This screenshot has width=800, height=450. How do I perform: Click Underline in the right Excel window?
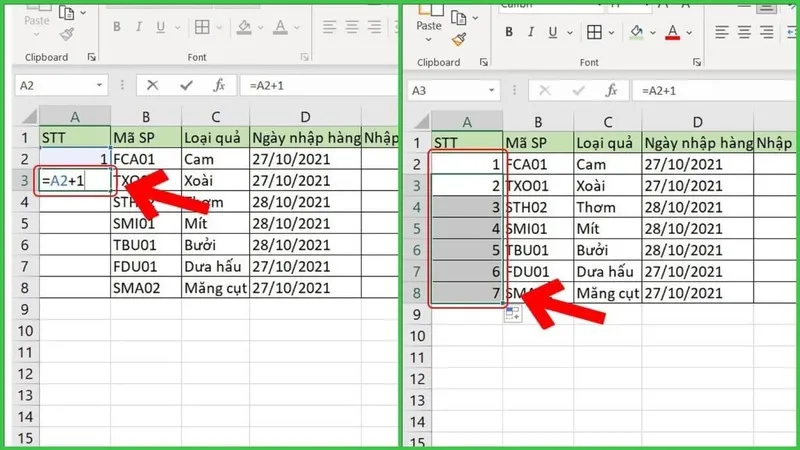pyautogui.click(x=553, y=32)
